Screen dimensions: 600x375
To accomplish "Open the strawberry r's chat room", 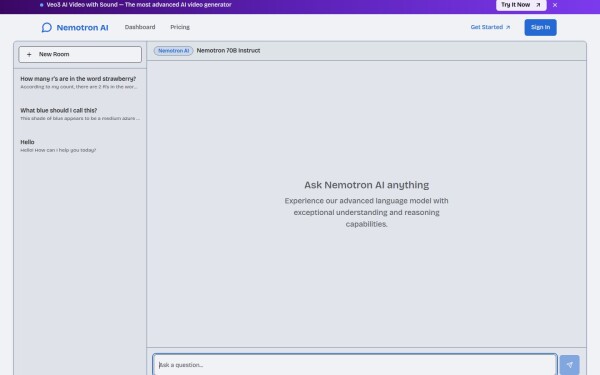I will point(80,82).
